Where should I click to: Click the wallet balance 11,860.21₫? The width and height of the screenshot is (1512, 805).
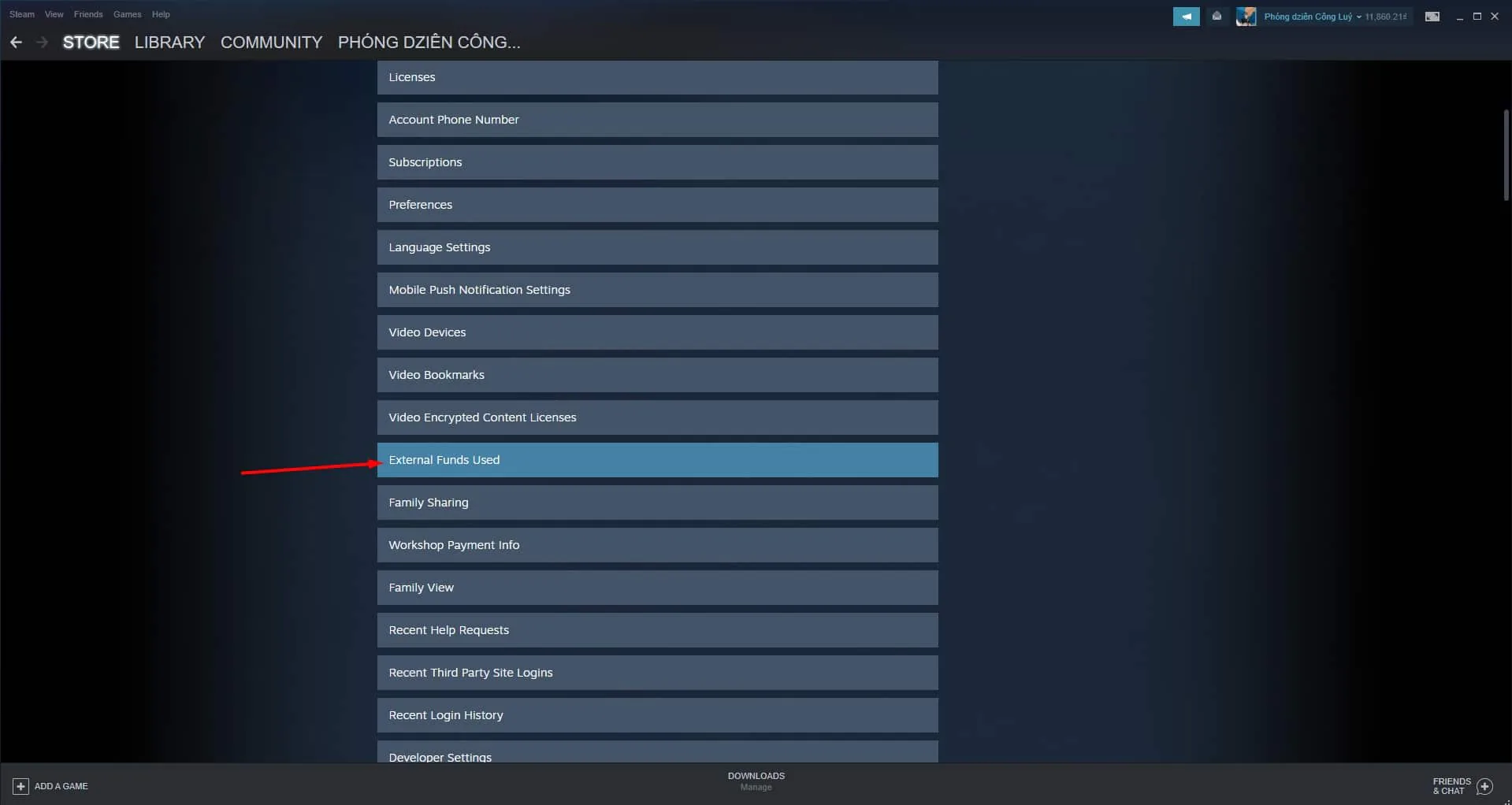point(1386,17)
